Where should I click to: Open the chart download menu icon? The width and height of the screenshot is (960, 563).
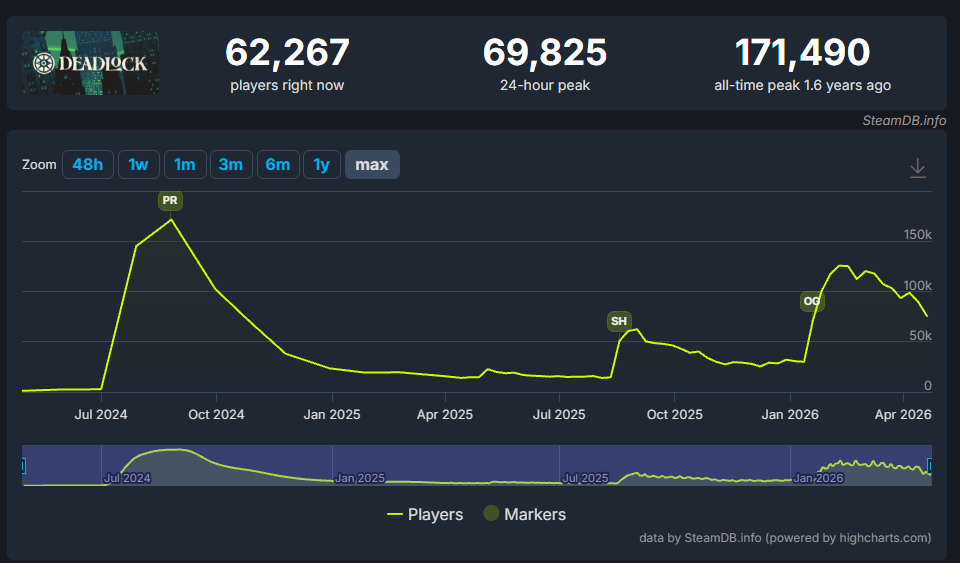click(917, 168)
